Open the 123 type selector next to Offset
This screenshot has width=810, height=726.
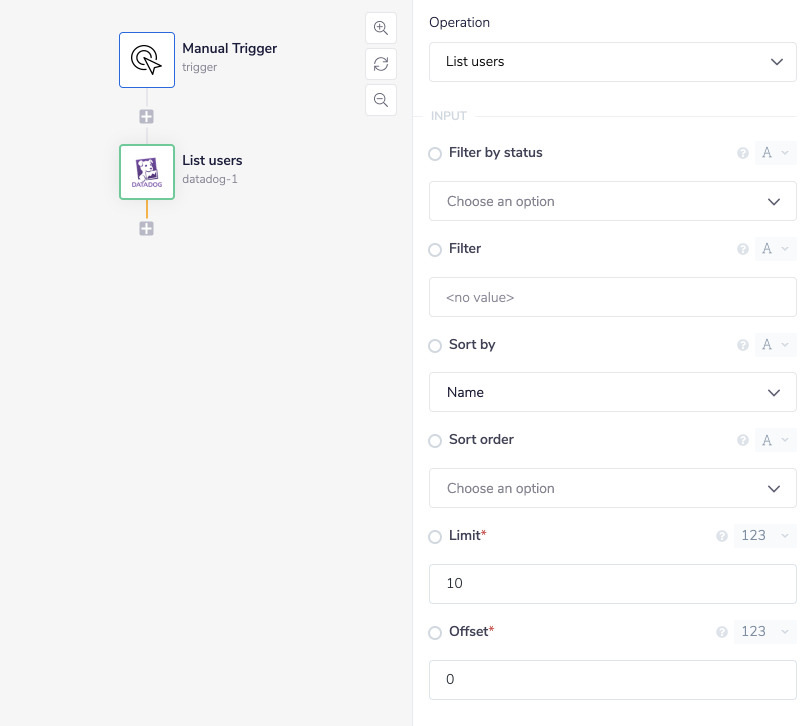click(765, 631)
